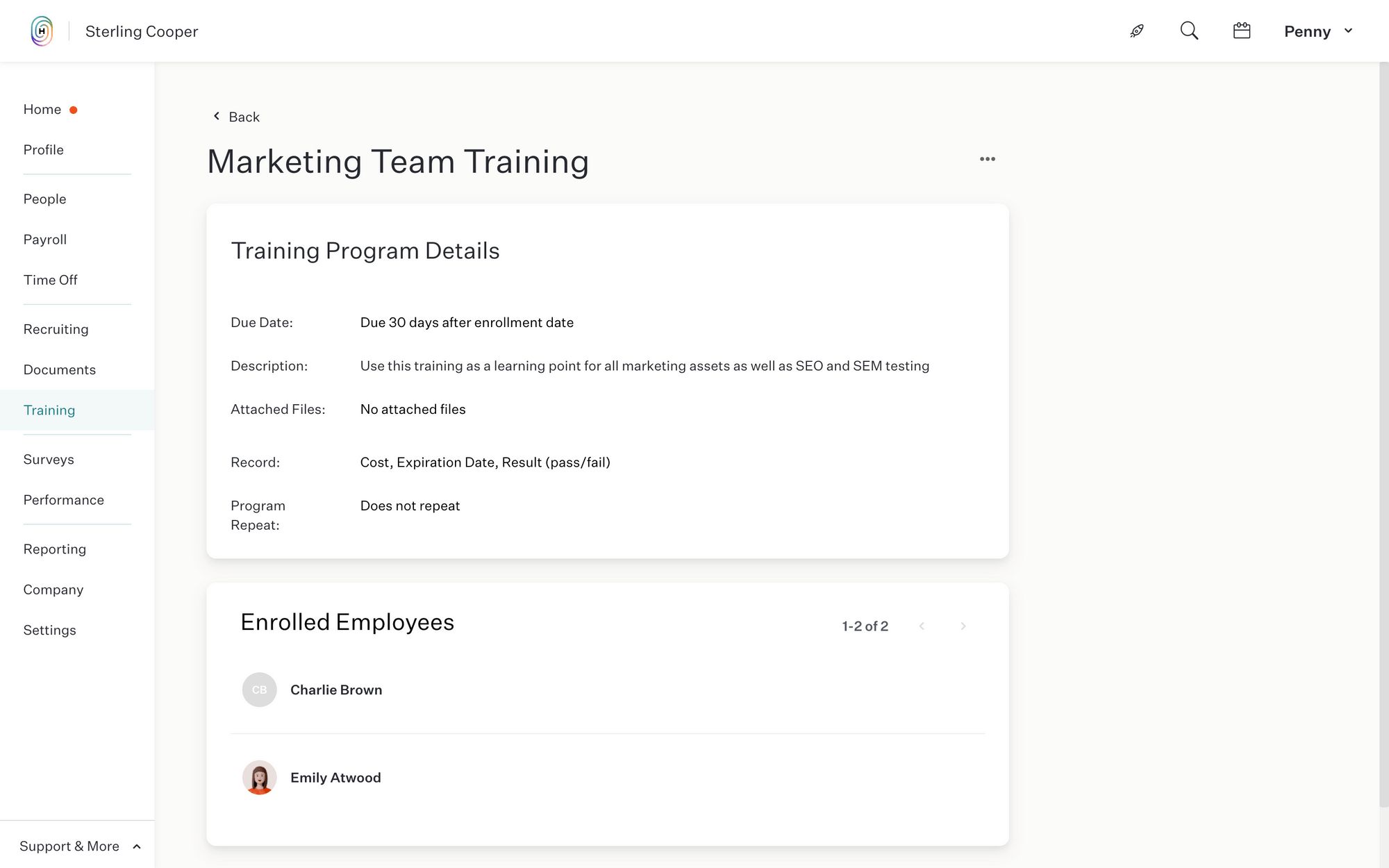Viewport: 1389px width, 868px height.
Task: Select Emily Atwood from the enrolled list
Action: pyautogui.click(x=335, y=777)
